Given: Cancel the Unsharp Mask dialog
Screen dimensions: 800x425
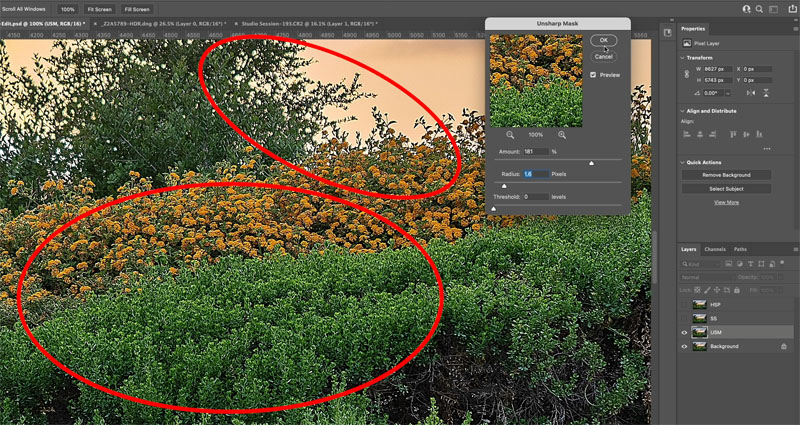Looking at the screenshot, I should pos(604,57).
